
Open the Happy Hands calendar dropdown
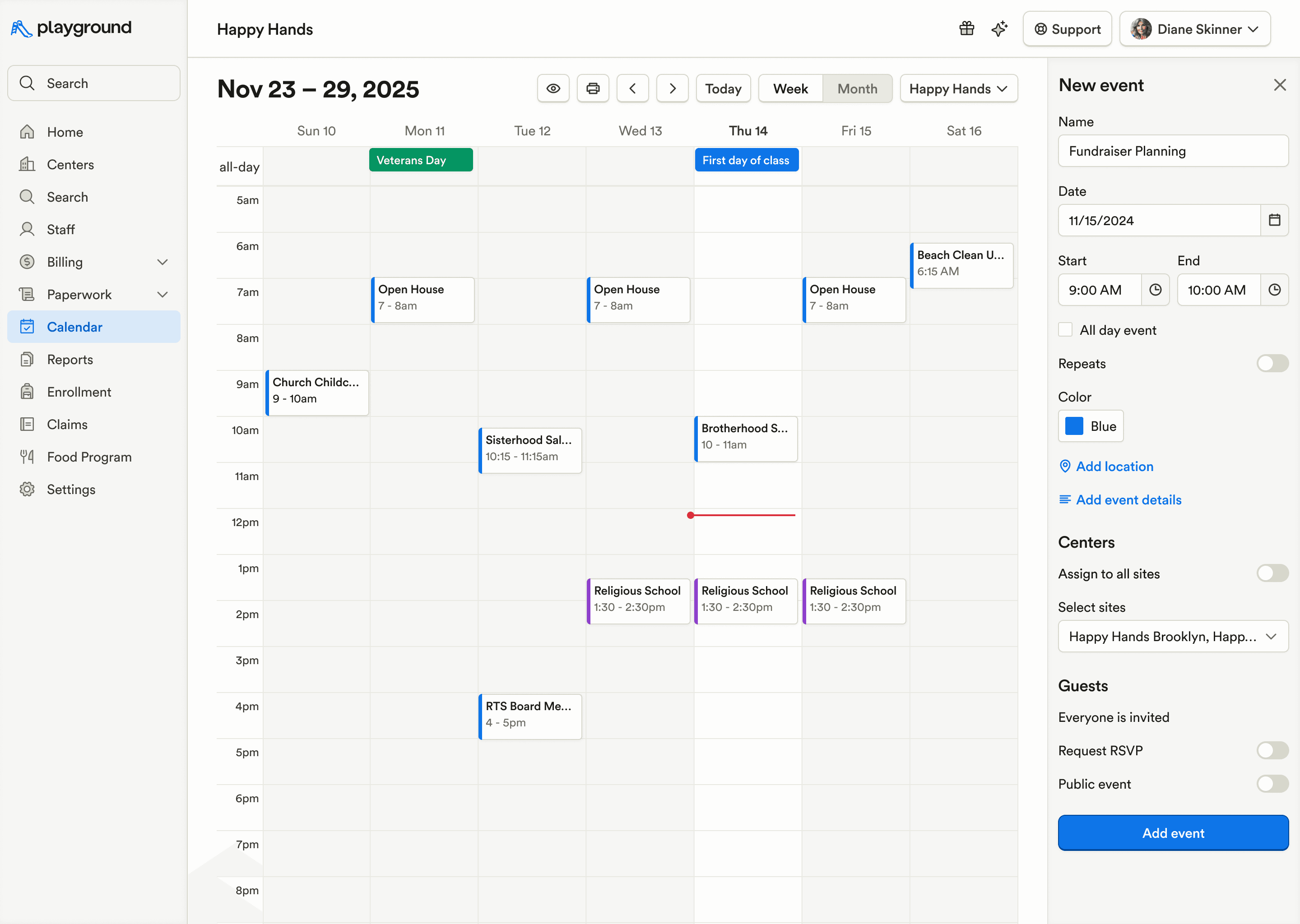958,88
